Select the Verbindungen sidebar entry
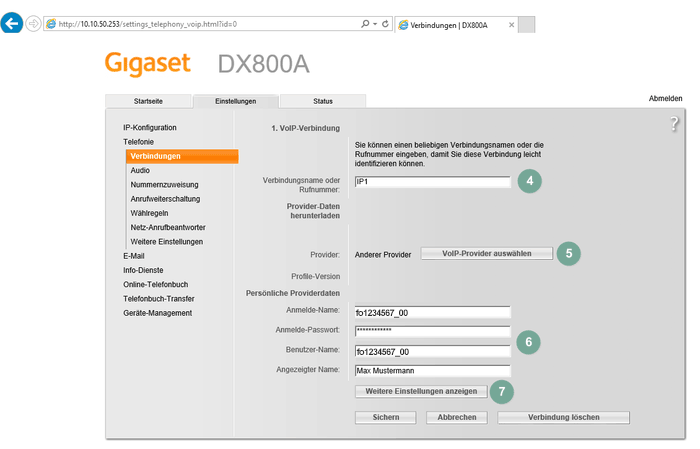 click(x=182, y=156)
